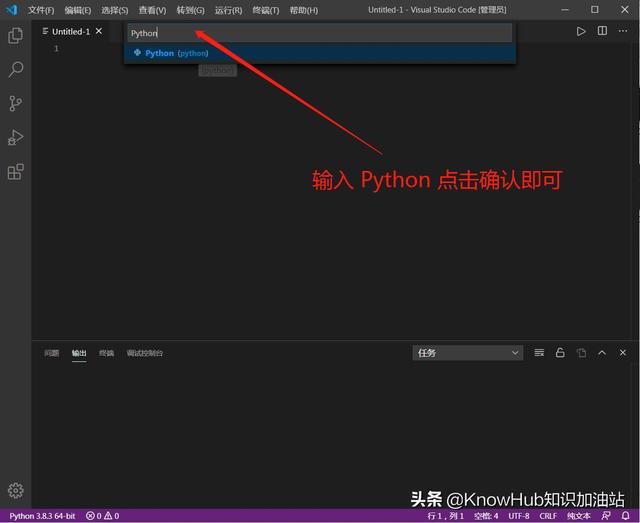Open the 运行(R) menu
640x523 pixels.
[229, 10]
